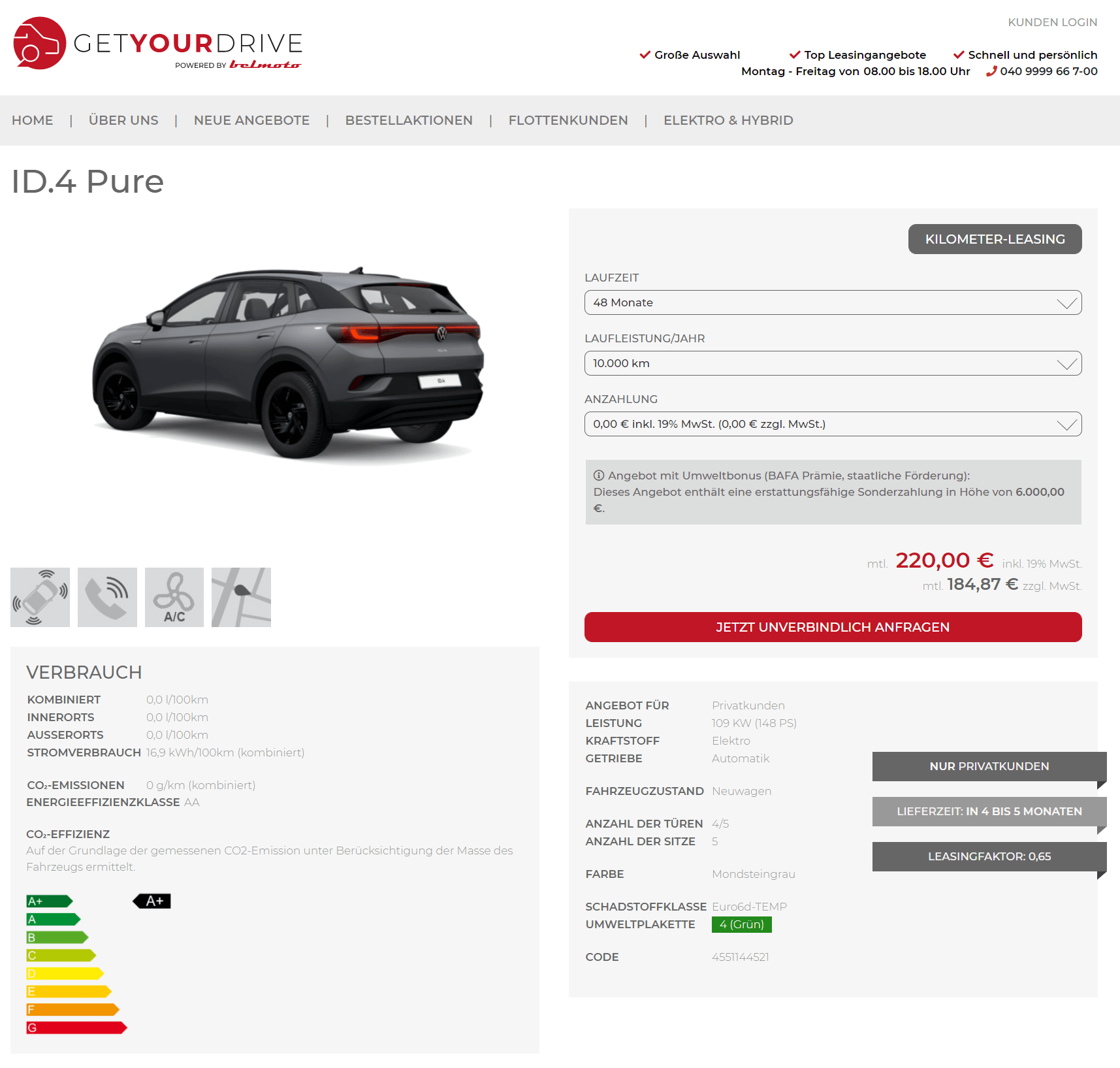
Task: Click the orange F efficiency bar
Action: [x=73, y=1010]
